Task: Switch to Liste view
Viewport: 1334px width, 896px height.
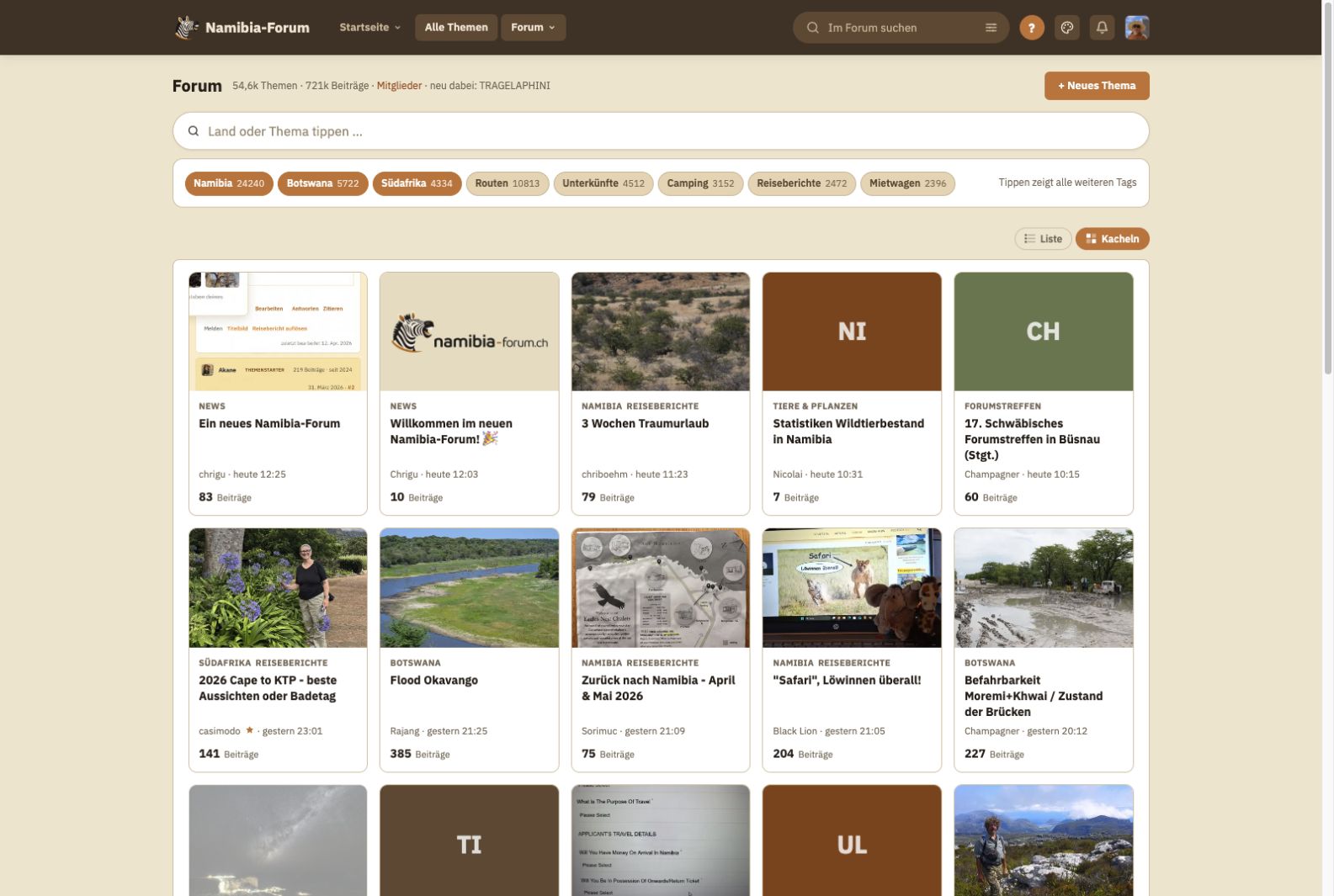Action: pyautogui.click(x=1043, y=239)
